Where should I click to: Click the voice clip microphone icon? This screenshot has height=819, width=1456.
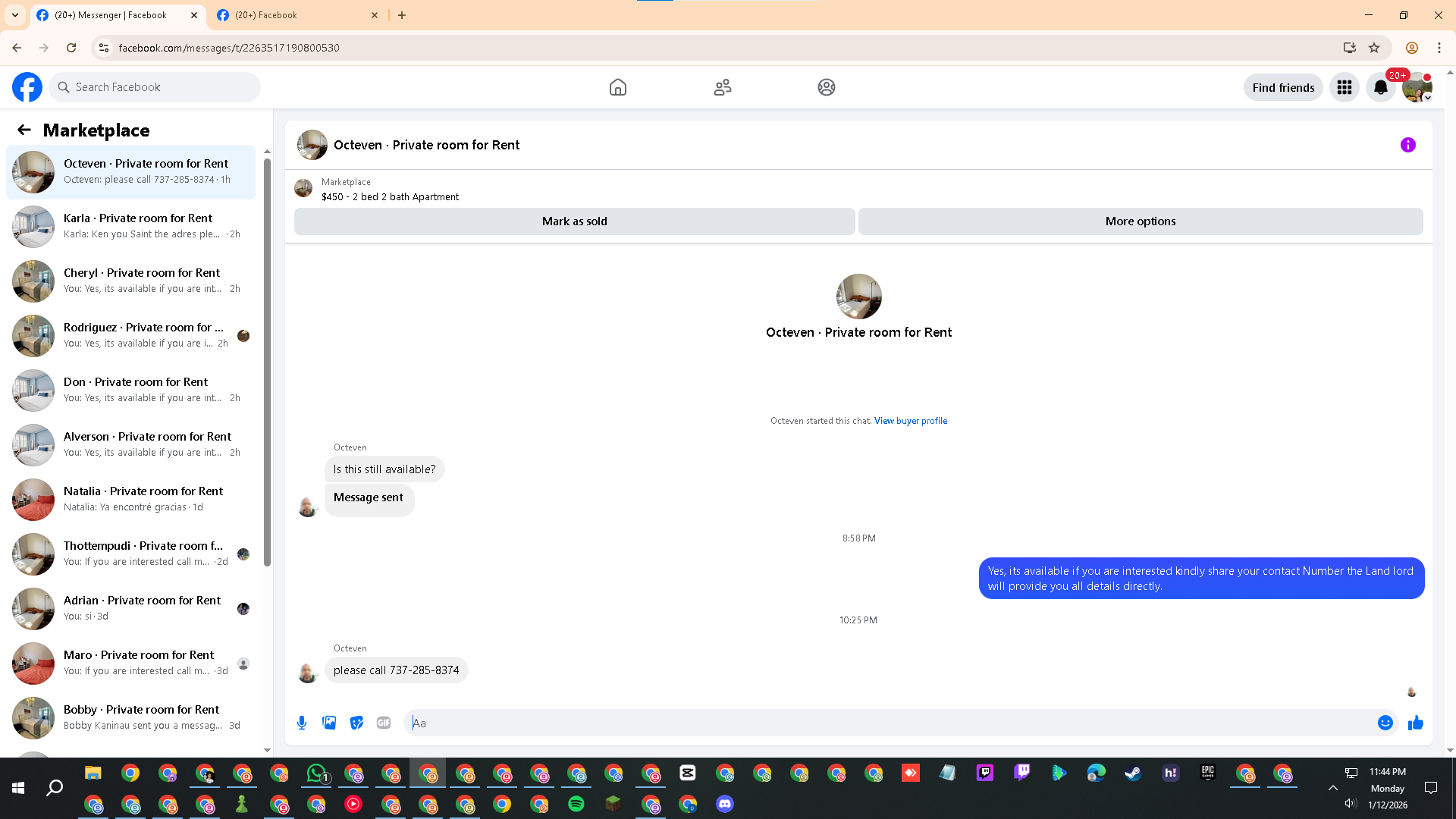[x=302, y=723]
